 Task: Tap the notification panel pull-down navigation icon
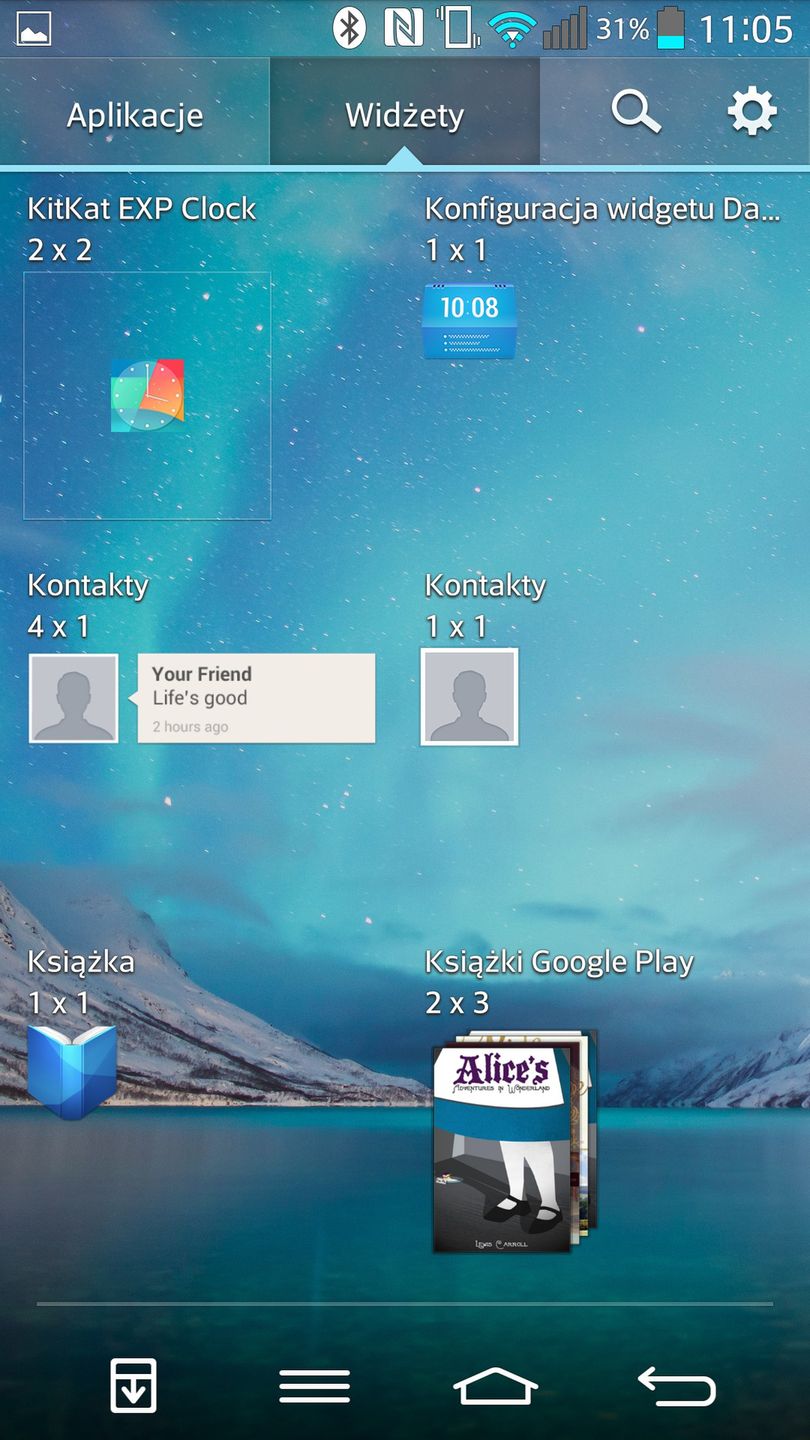click(133, 1386)
